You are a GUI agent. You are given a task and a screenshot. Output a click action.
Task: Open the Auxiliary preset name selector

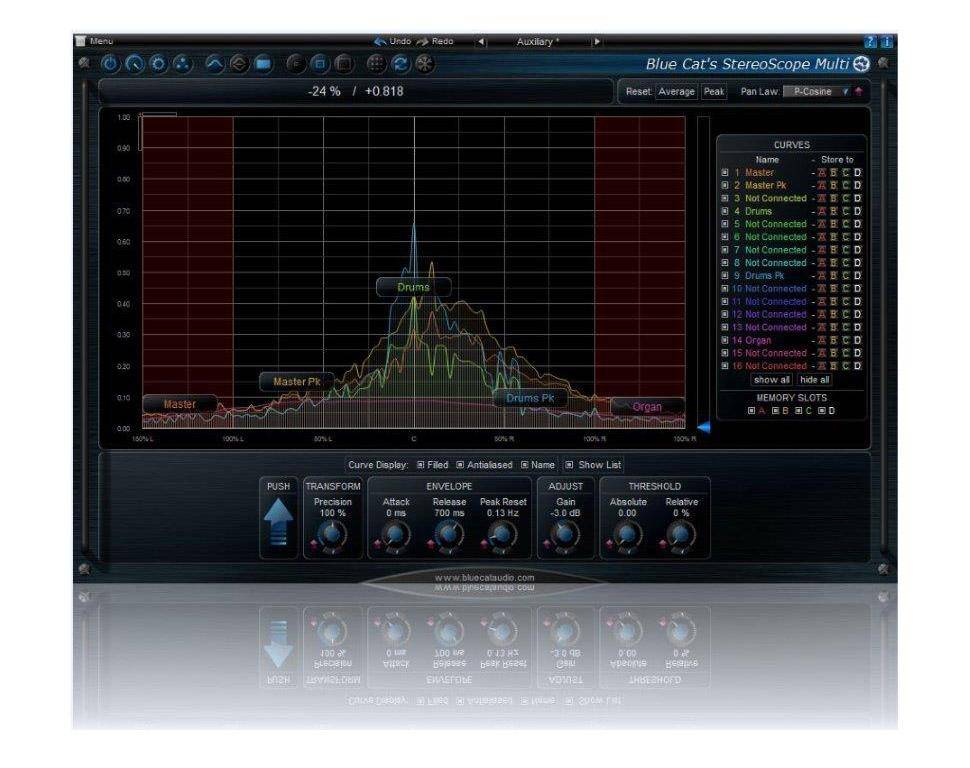[538, 41]
